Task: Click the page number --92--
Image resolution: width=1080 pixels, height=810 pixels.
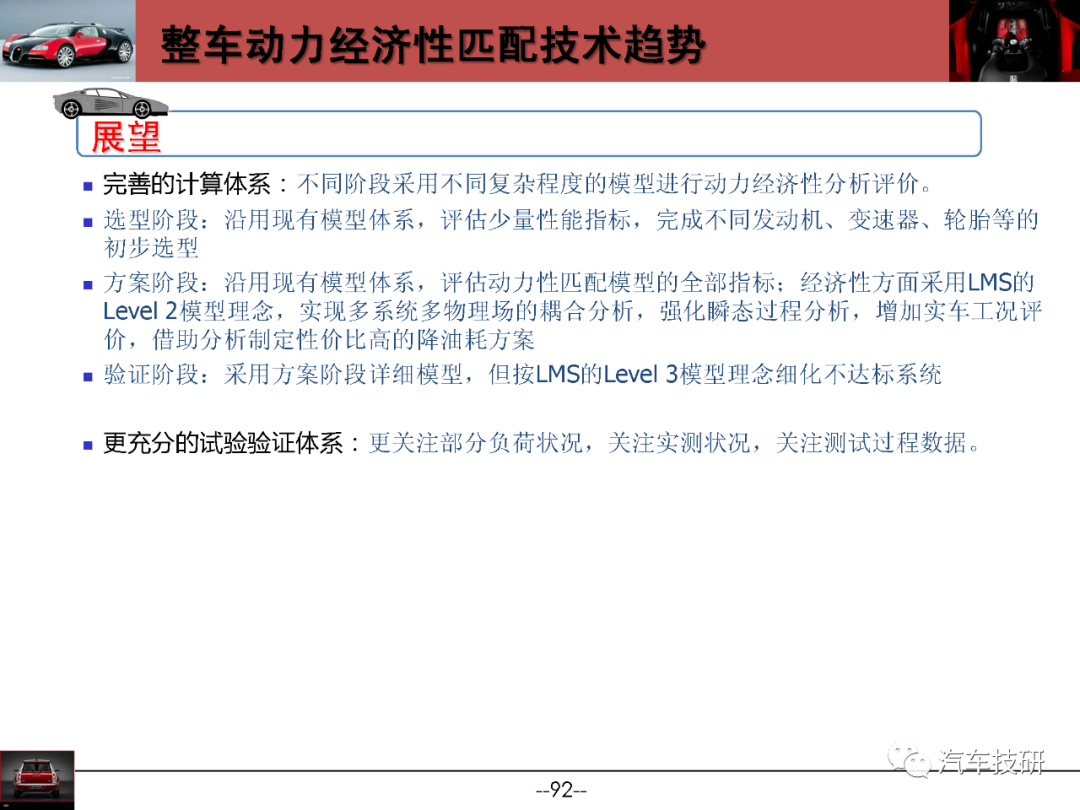Action: tap(561, 790)
